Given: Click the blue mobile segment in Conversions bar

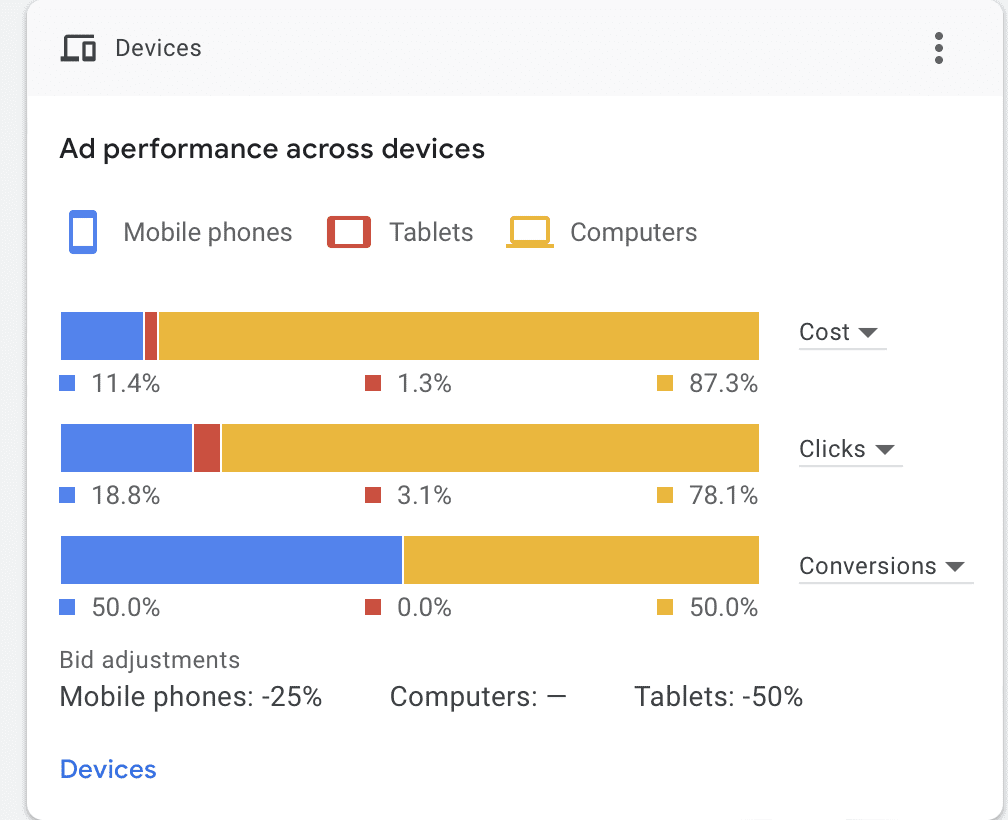Looking at the screenshot, I should pyautogui.click(x=231, y=560).
